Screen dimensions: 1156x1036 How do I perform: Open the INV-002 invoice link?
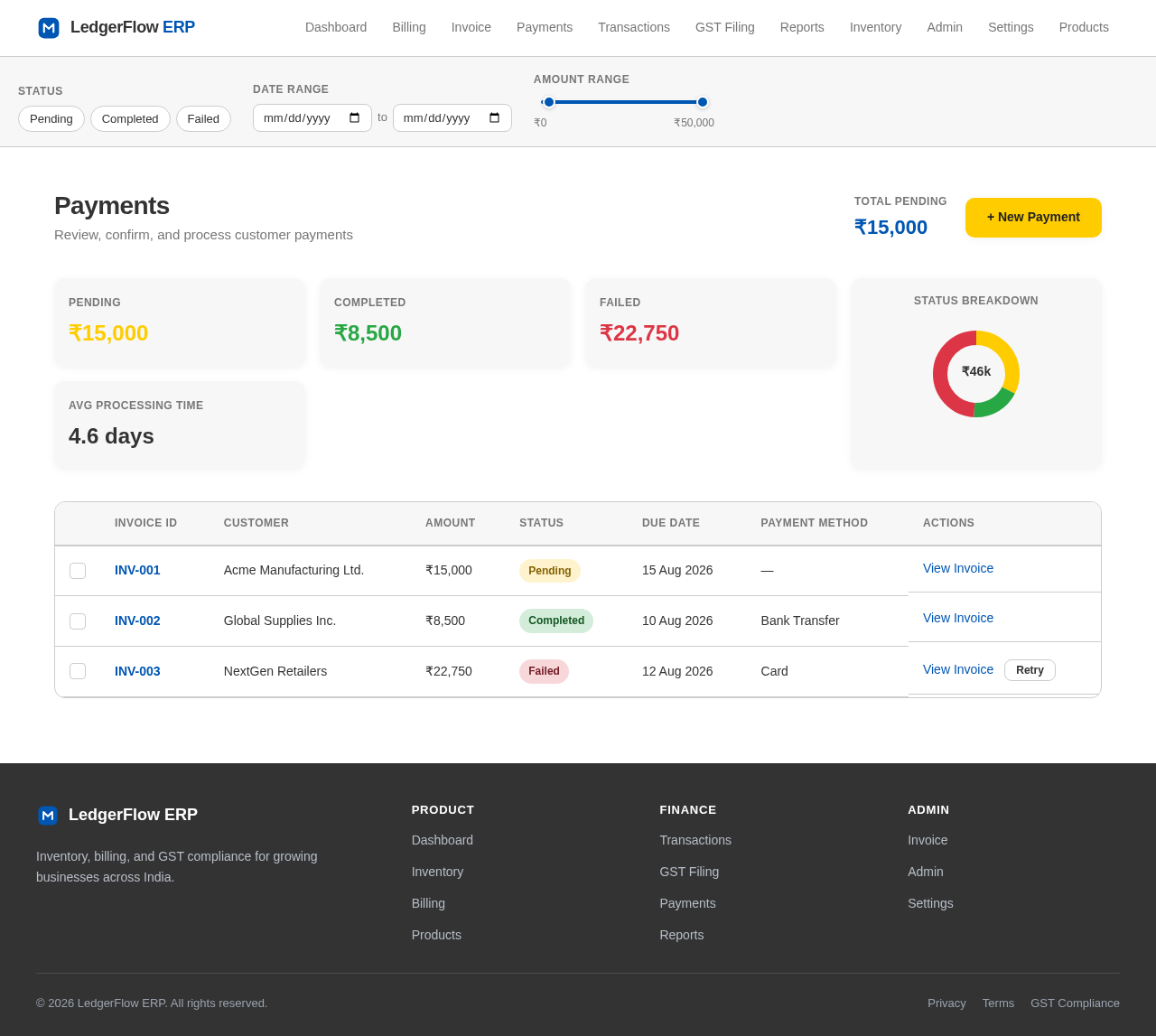(137, 621)
